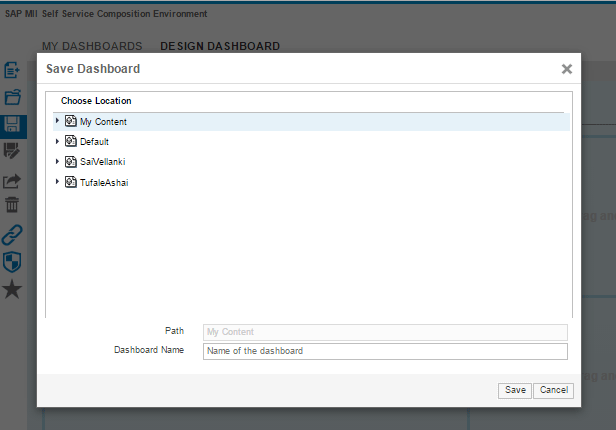Image resolution: width=616 pixels, height=430 pixels.
Task: Expand the SaiVellanki folder arrow
Action: (57, 162)
